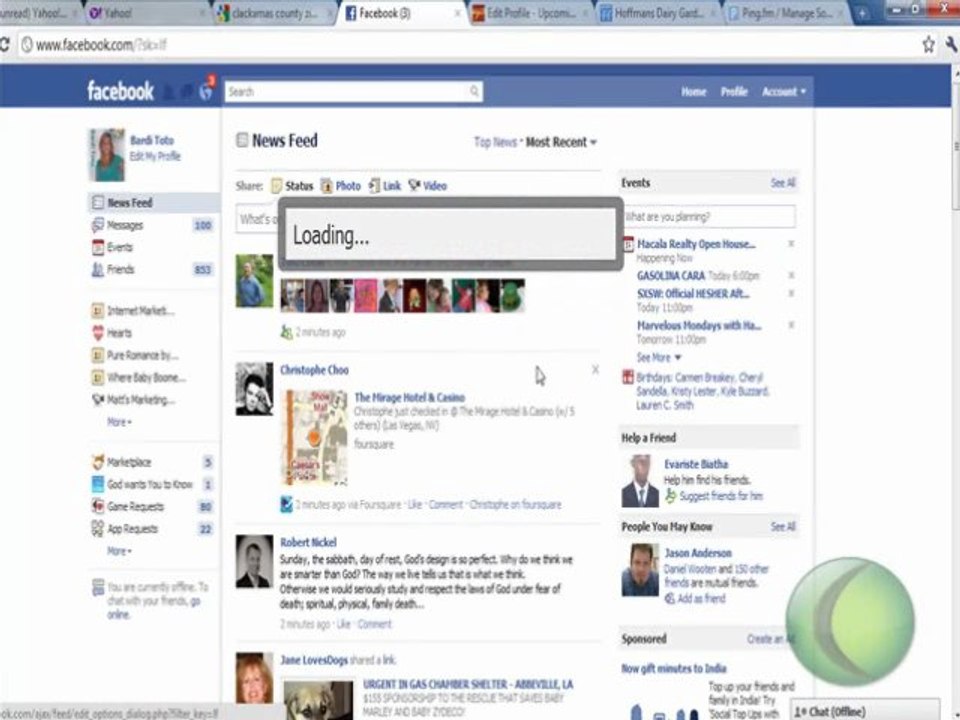
Task: Switch to Ping.fm Manage tab
Action: pos(786,13)
